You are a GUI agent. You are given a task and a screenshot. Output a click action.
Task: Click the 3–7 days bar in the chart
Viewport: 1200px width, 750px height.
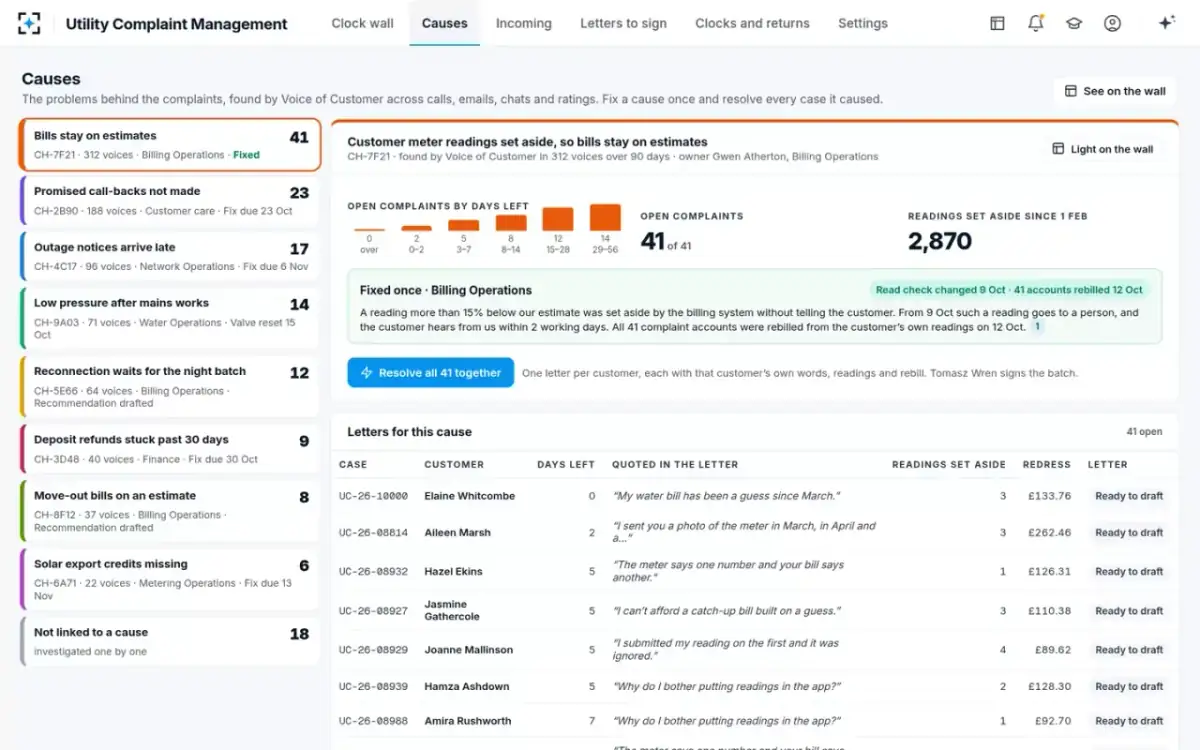[463, 225]
